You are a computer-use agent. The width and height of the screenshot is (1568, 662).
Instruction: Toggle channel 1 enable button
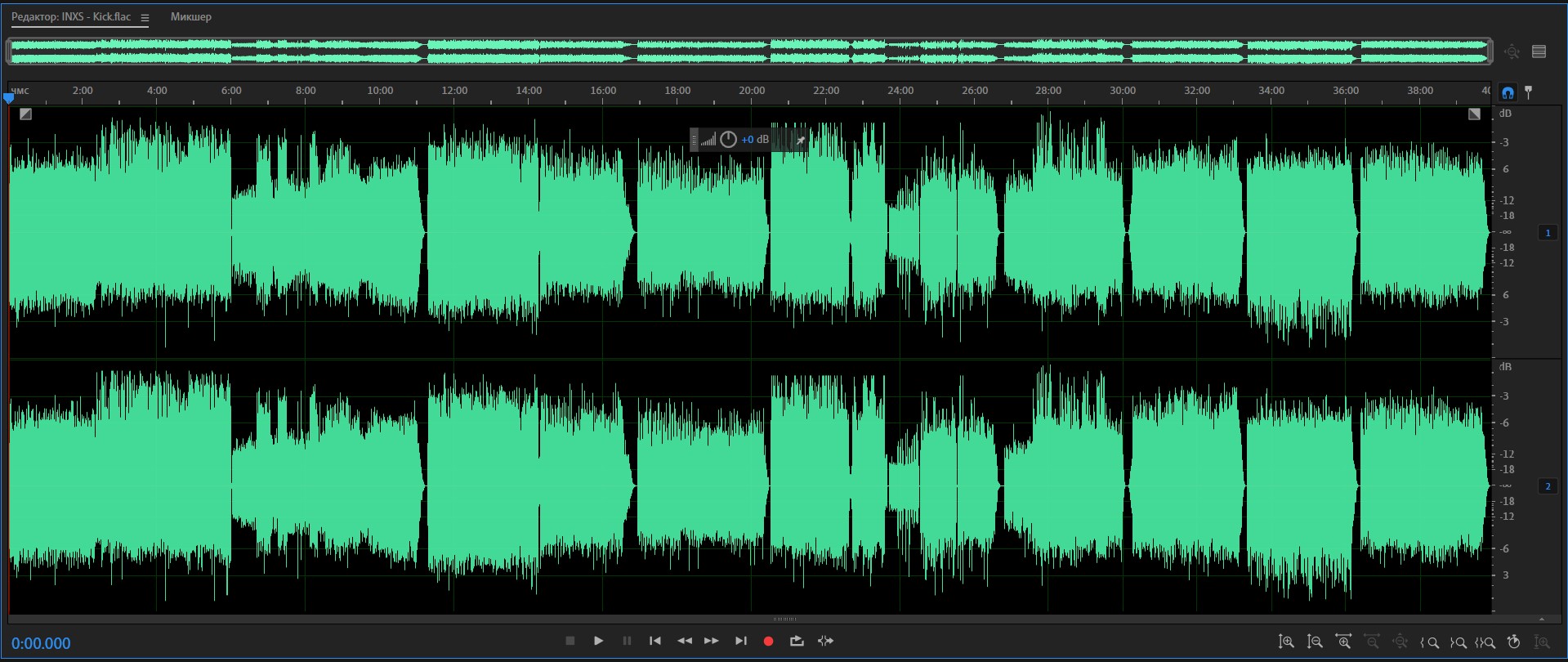(x=1548, y=233)
